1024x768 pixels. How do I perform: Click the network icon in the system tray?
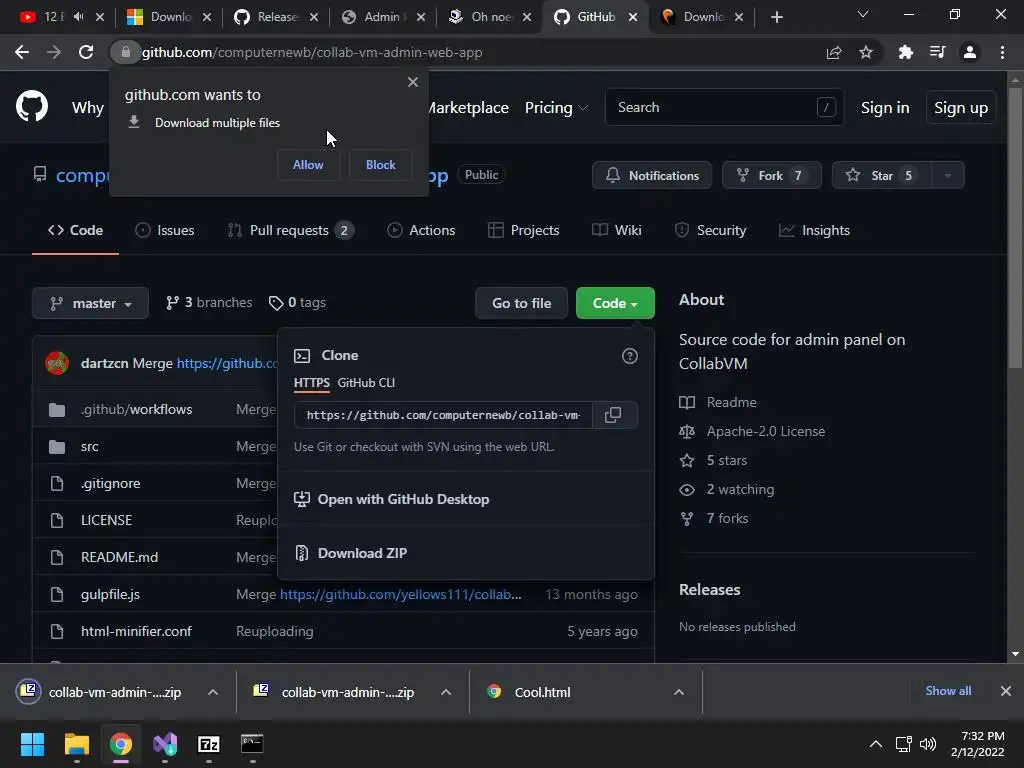click(903, 744)
